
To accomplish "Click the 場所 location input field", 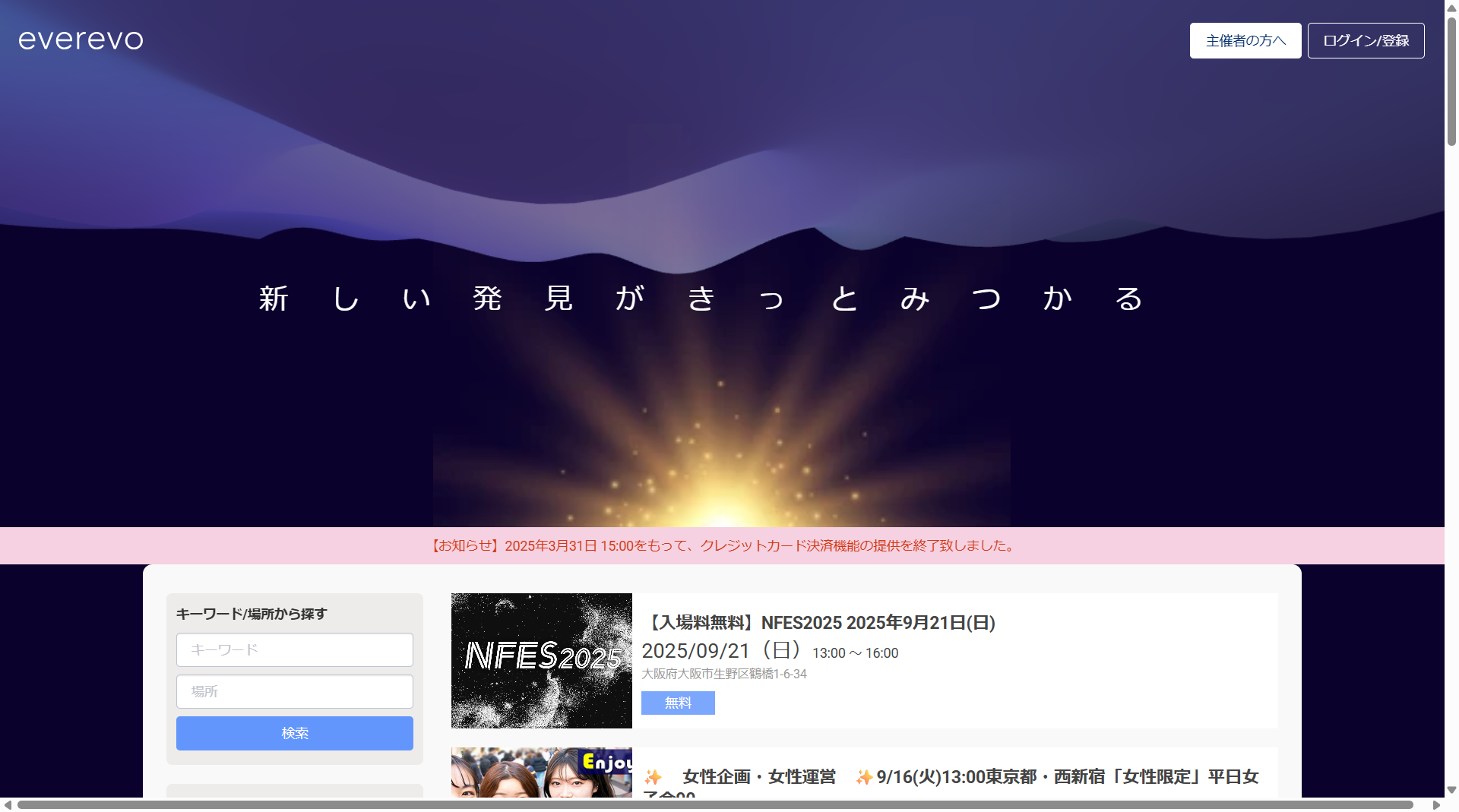I will 294,691.
